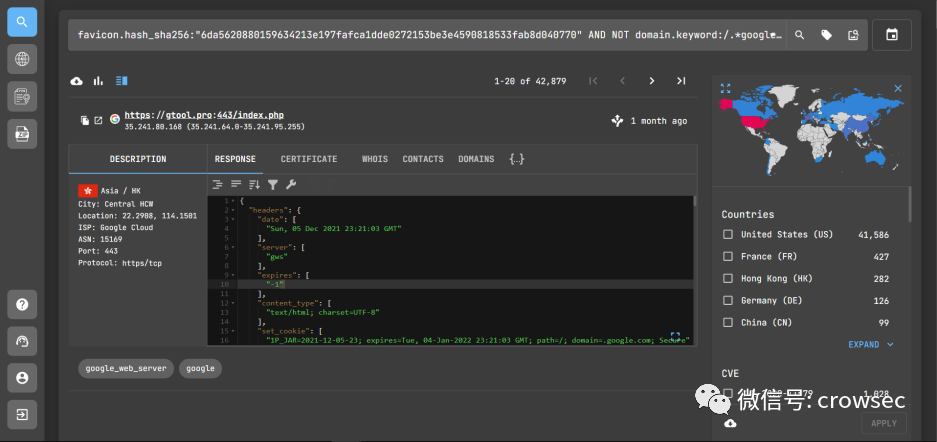This screenshot has width=937, height=442.
Task: Switch to the RESPONSE tab
Action: [235, 159]
